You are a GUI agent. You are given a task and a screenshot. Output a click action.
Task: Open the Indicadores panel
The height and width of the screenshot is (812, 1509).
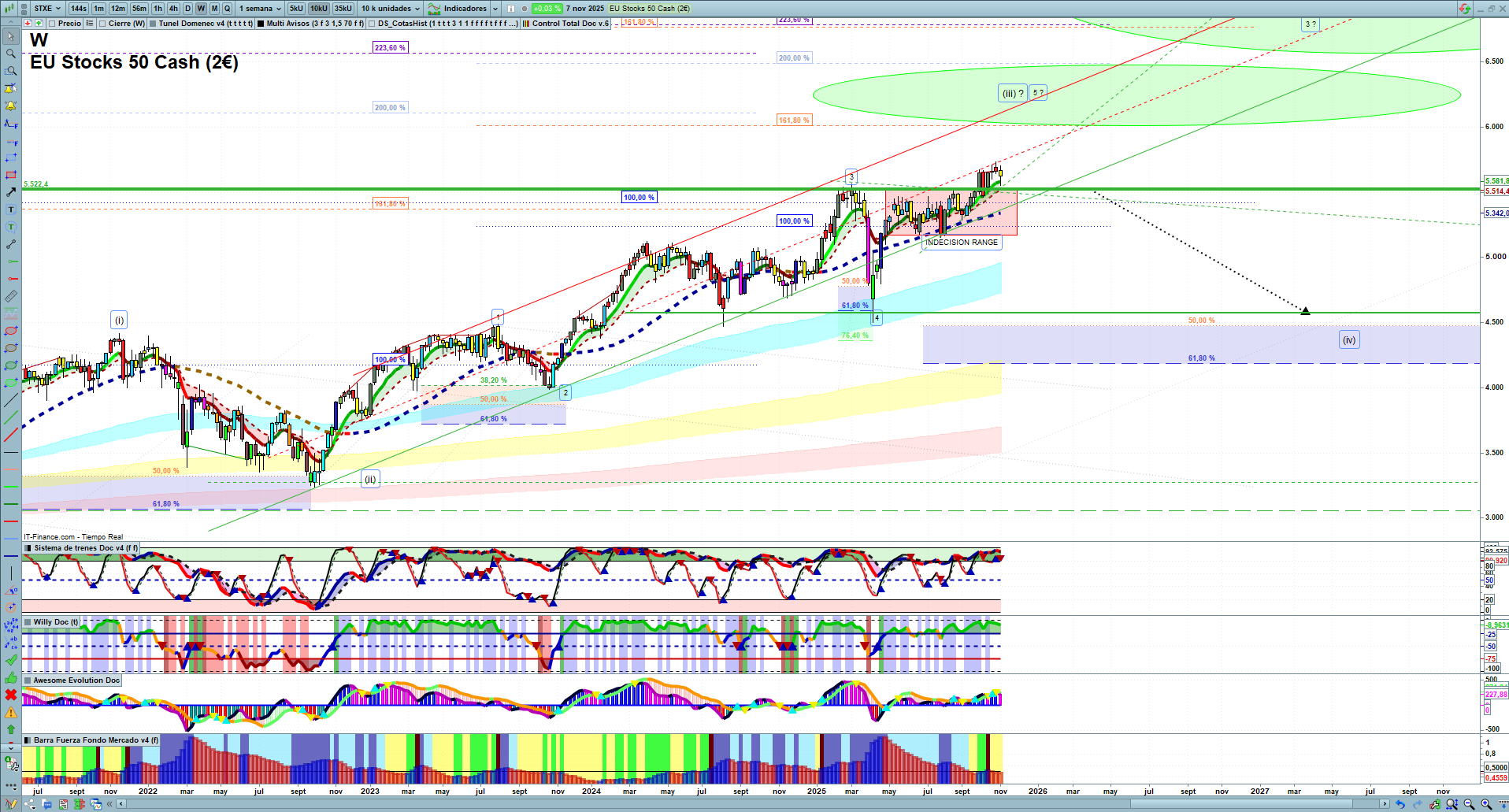[458, 9]
